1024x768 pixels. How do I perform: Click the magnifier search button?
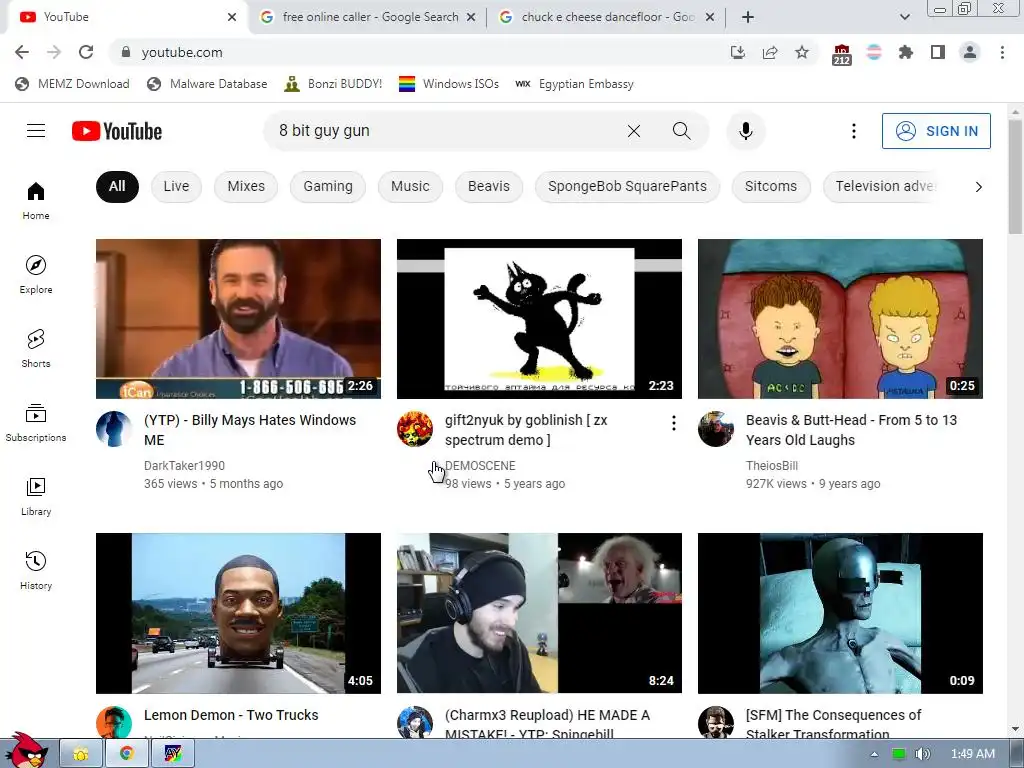681,131
